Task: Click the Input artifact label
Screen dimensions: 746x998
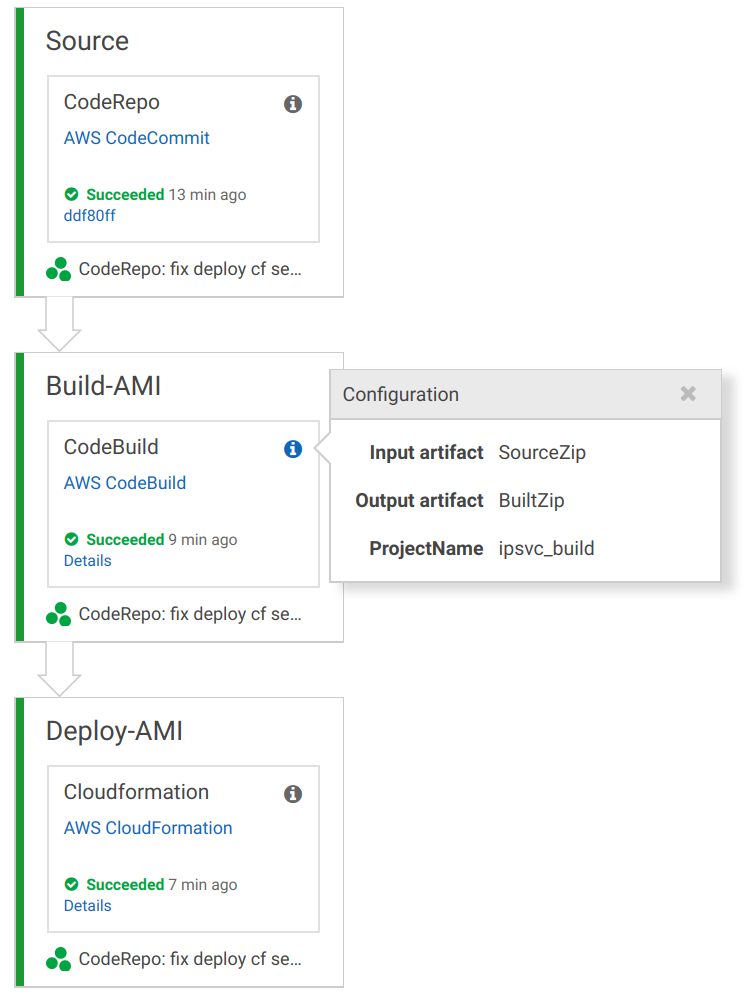Action: (426, 453)
